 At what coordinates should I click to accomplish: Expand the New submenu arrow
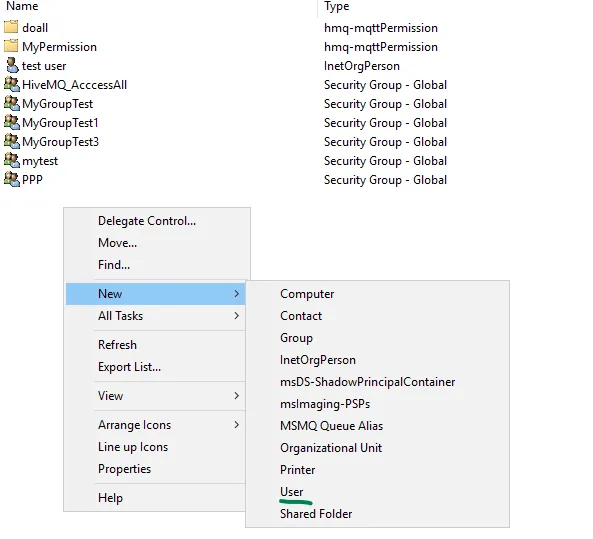(237, 294)
